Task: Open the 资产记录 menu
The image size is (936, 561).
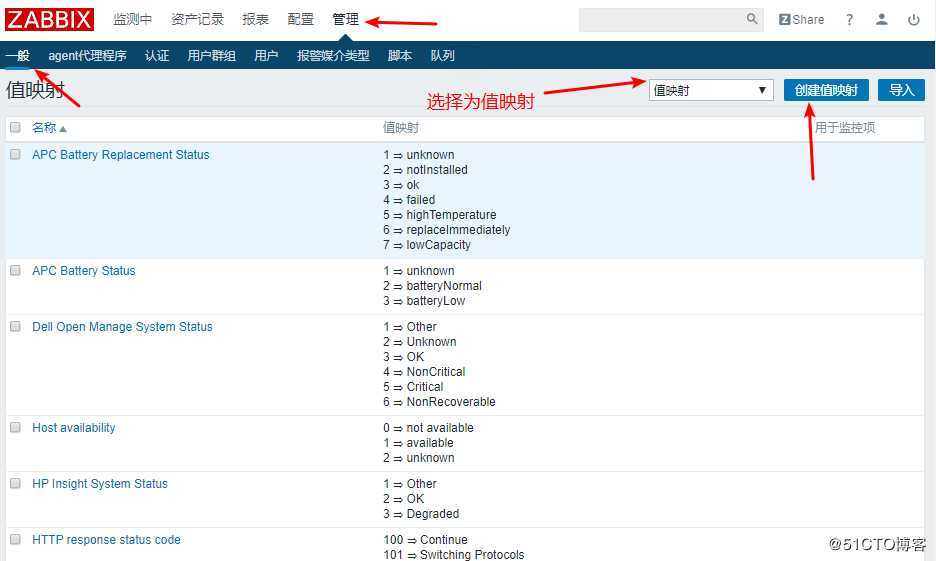Action: tap(197, 20)
